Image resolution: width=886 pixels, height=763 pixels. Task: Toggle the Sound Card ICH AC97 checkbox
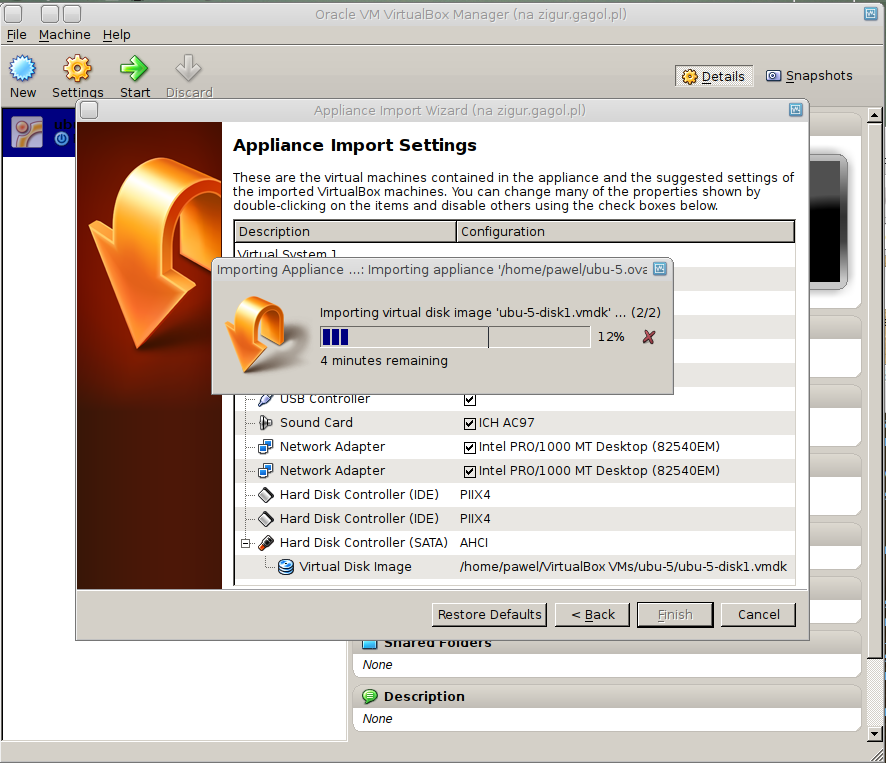click(x=470, y=423)
